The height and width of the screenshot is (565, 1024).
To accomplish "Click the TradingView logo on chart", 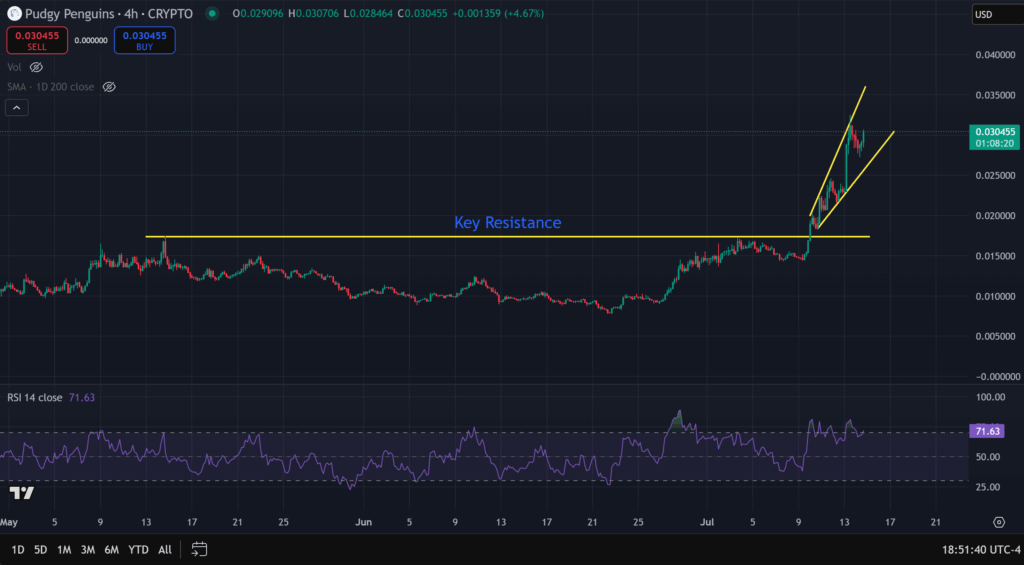I will coord(21,493).
